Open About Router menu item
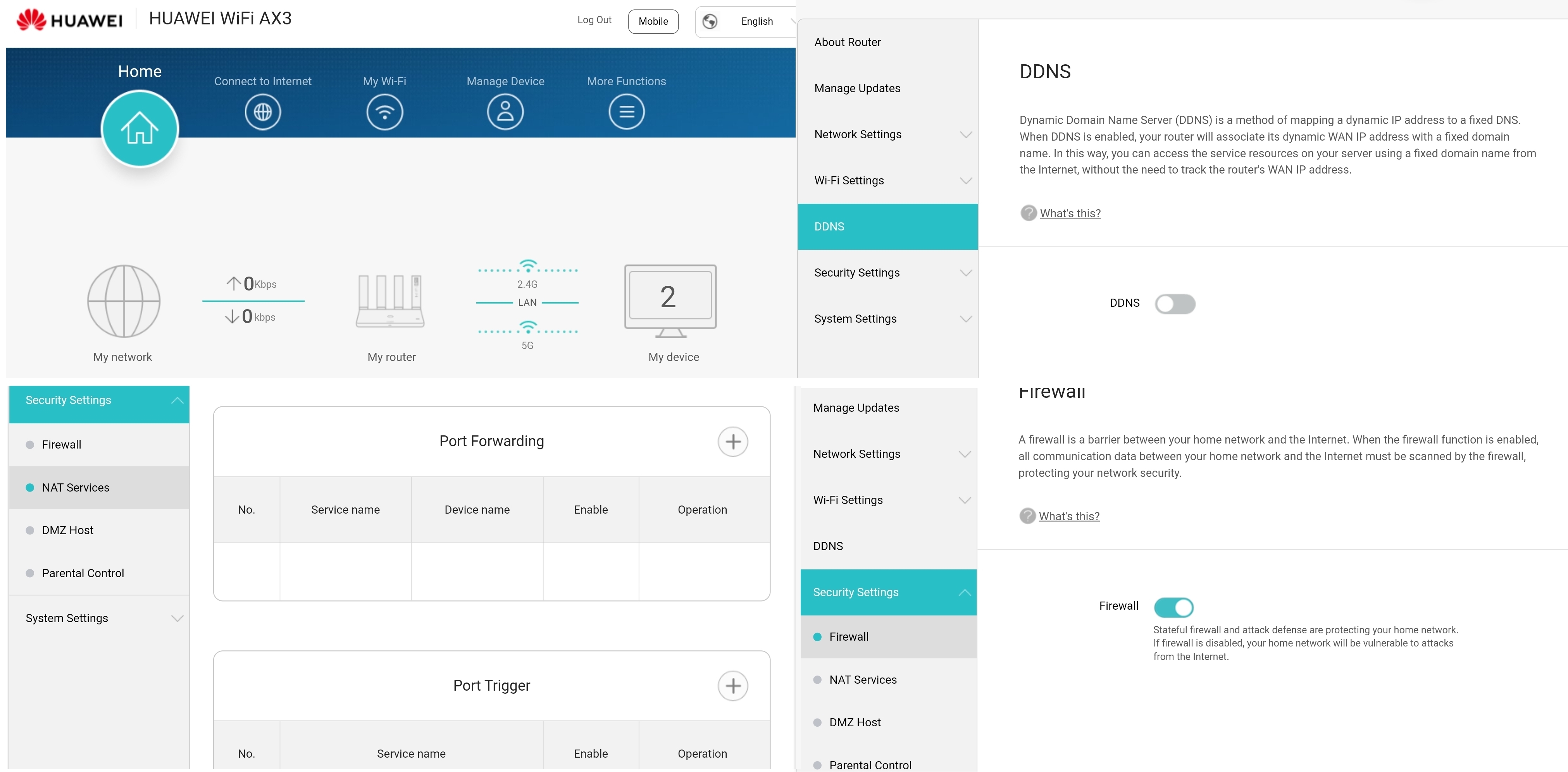 (x=847, y=42)
